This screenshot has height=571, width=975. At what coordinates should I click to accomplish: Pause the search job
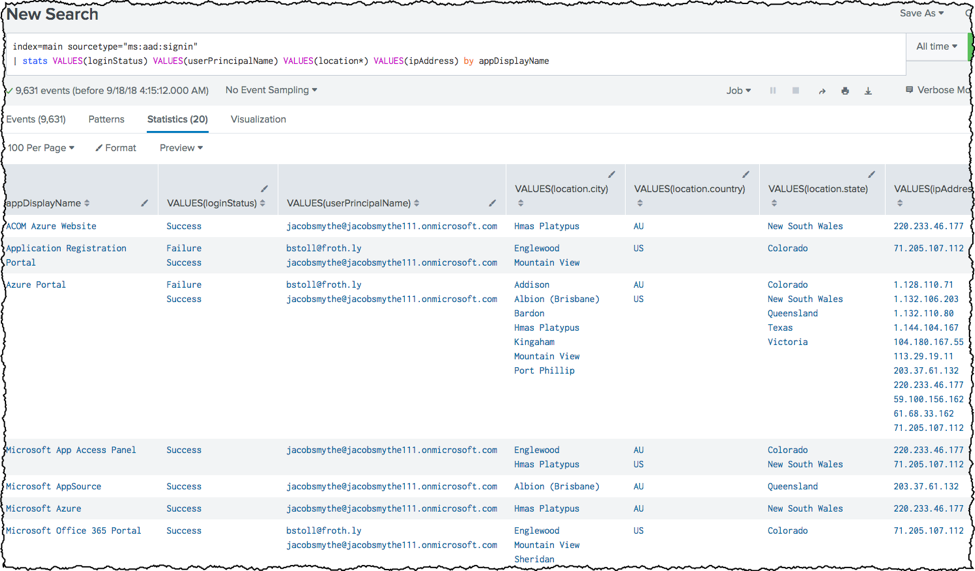(x=773, y=91)
